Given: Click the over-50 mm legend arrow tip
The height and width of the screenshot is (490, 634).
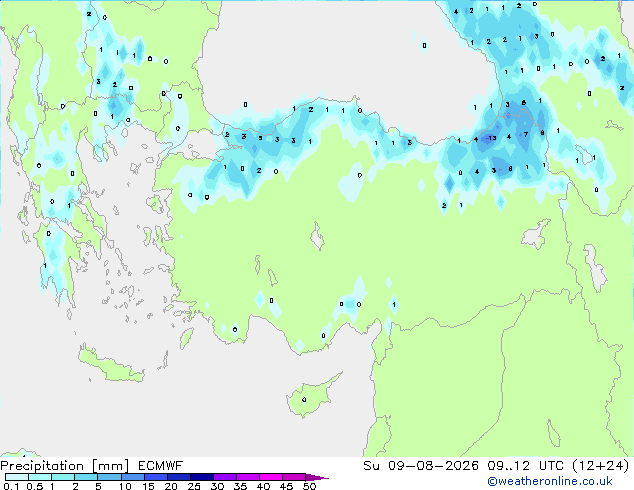Looking at the screenshot, I should coord(317,477).
